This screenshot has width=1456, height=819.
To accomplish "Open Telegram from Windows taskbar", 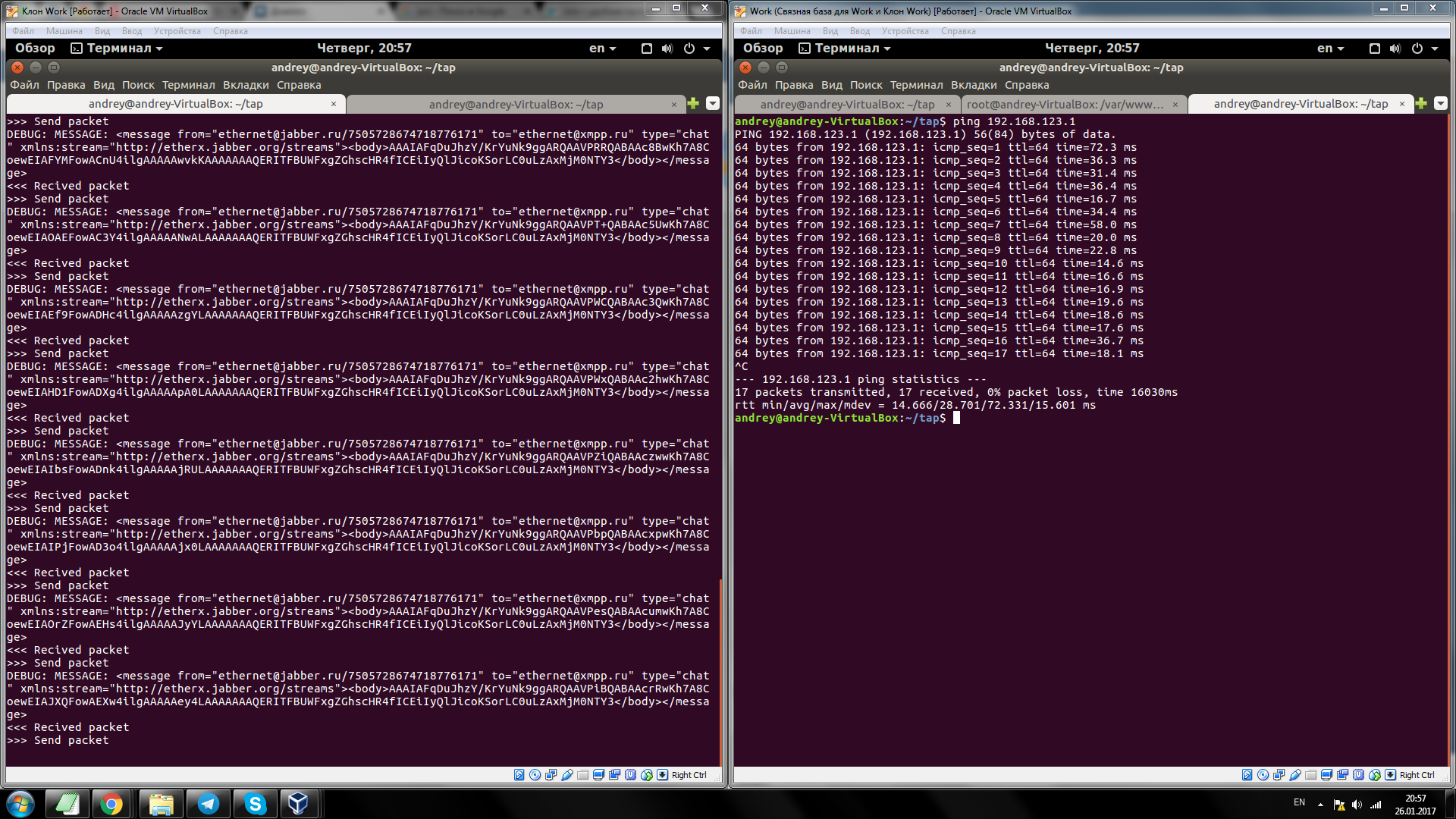I will (209, 804).
